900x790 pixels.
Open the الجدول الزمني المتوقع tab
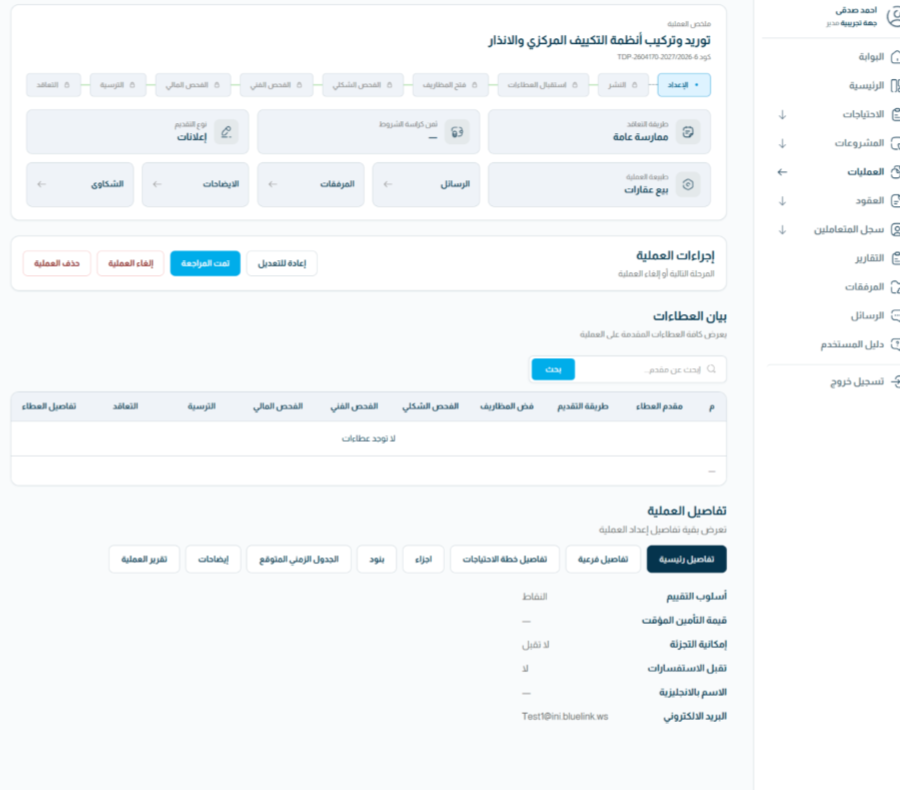pos(298,559)
